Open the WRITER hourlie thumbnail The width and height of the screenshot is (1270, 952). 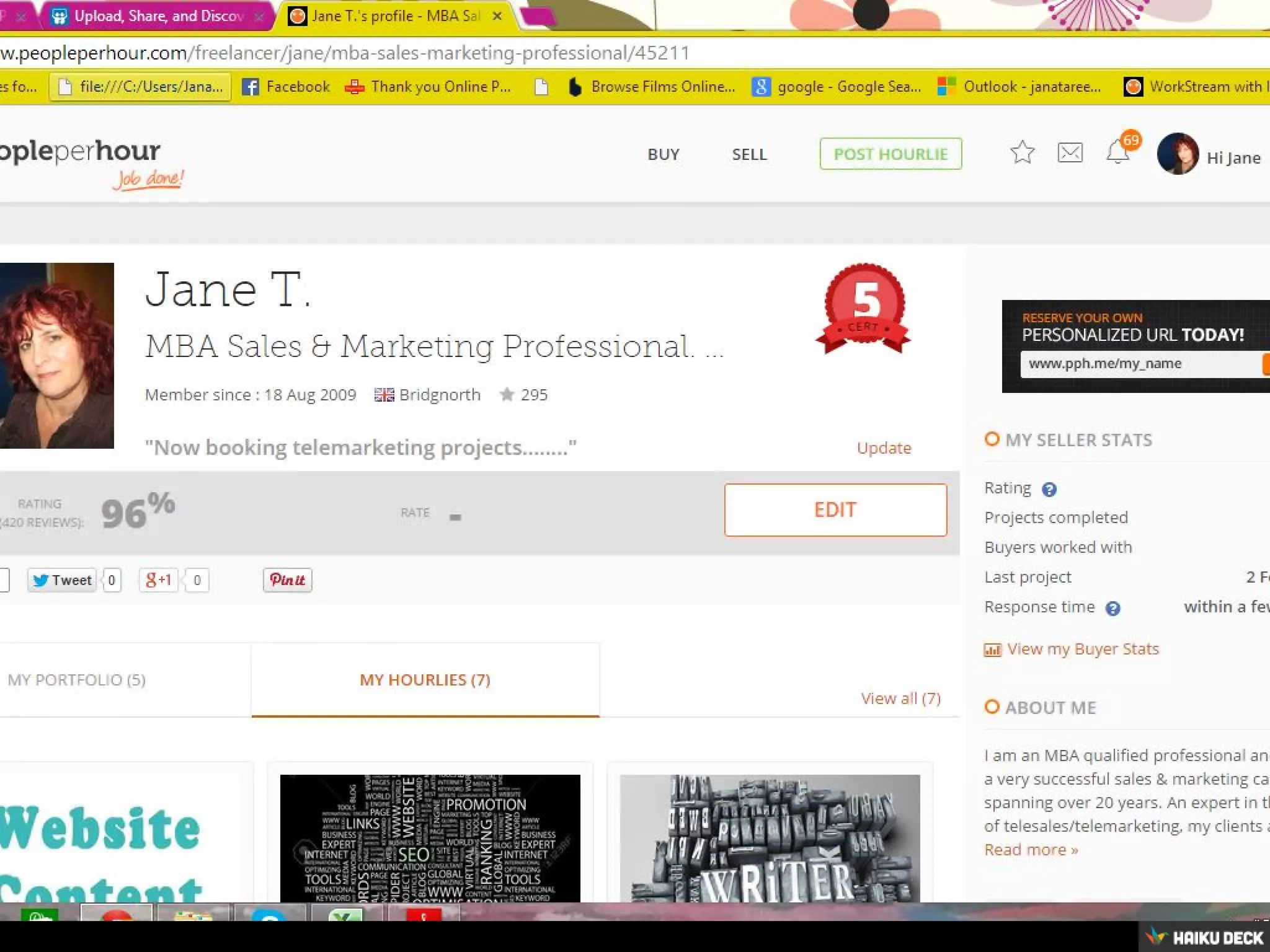pos(770,838)
